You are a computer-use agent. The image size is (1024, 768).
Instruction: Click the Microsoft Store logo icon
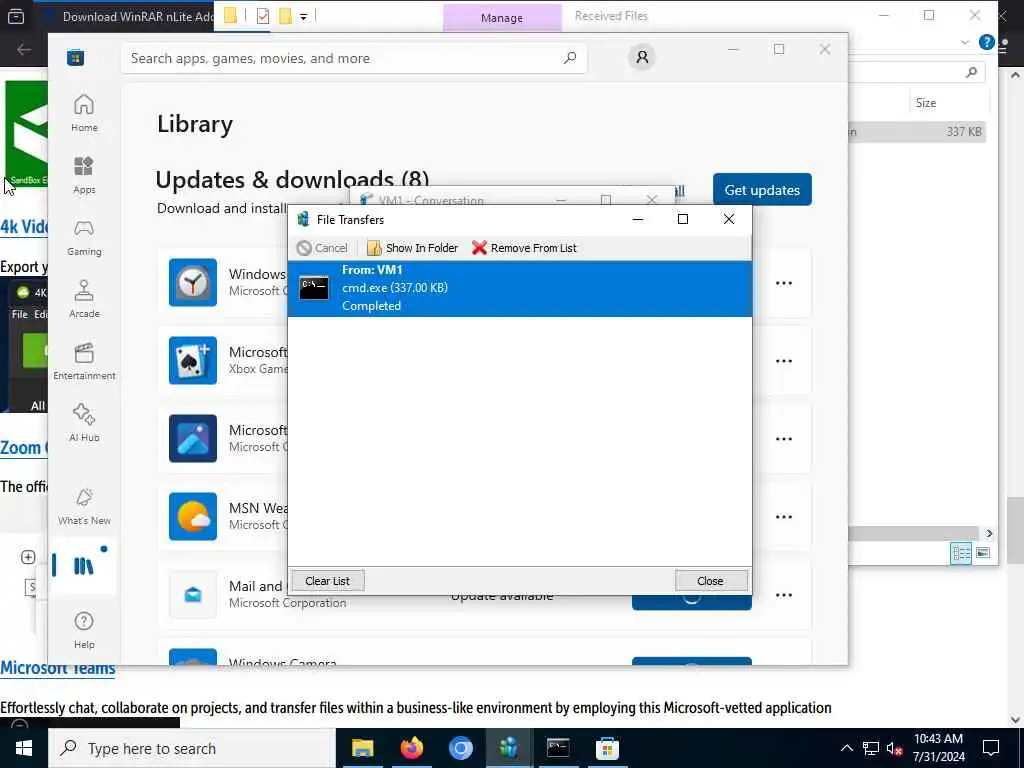click(x=75, y=57)
